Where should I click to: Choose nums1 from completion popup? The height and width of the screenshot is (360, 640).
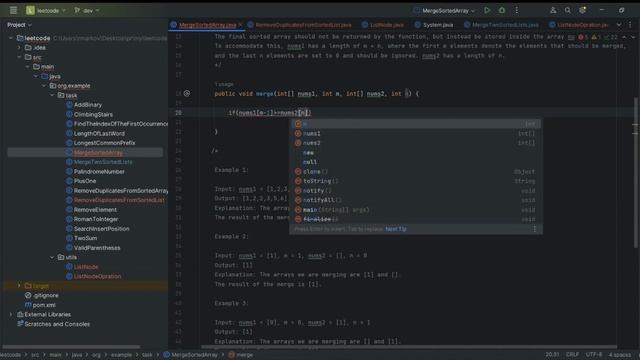click(x=416, y=133)
